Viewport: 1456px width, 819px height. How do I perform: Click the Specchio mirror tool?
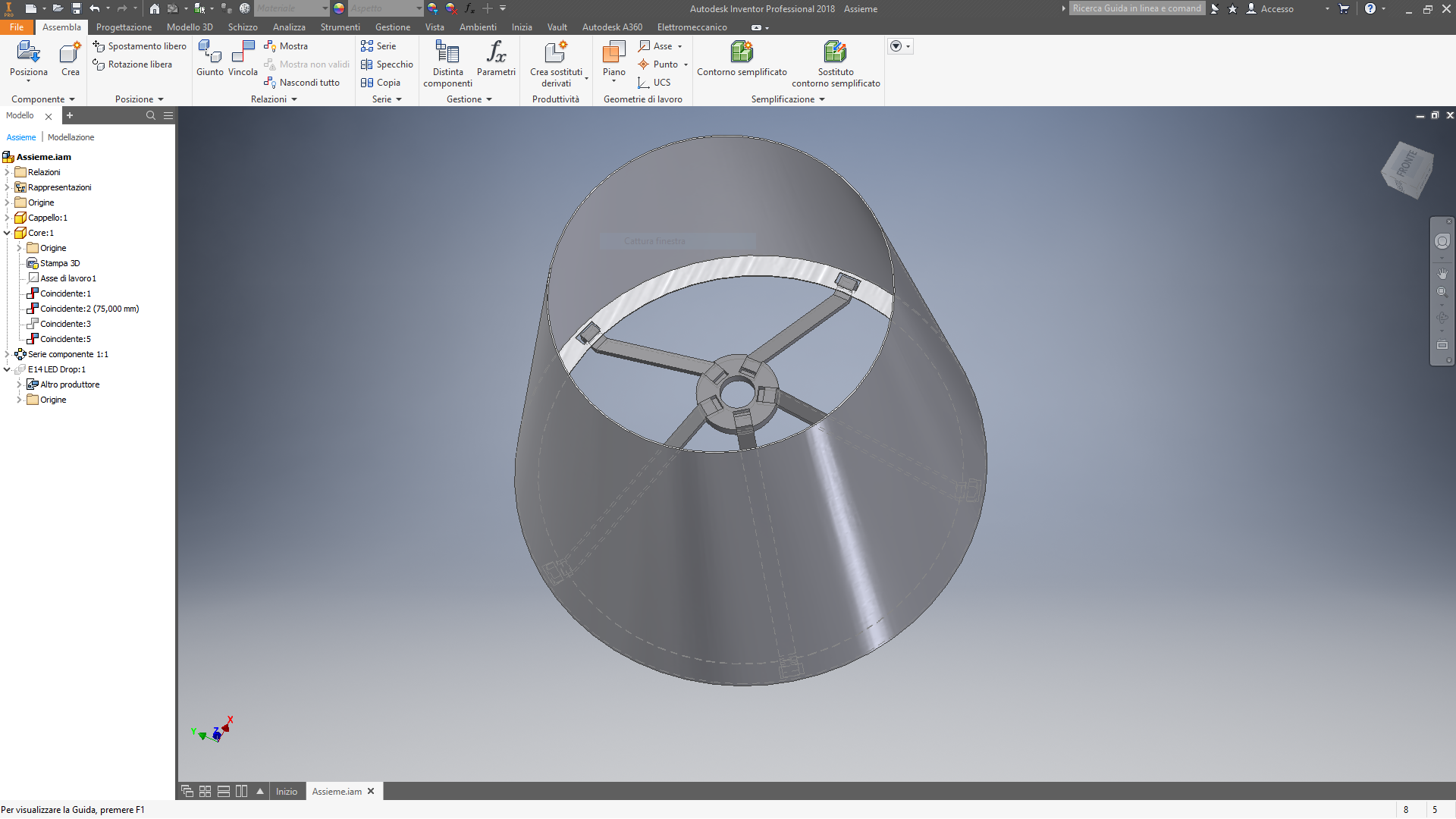[x=387, y=64]
